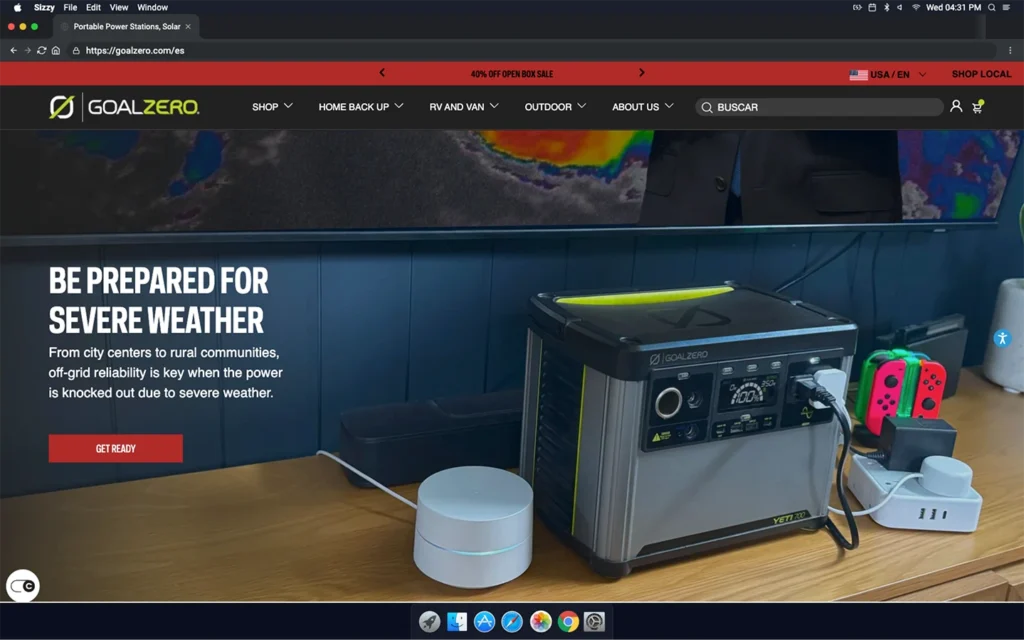Toggle the cookie consent switch
The width and height of the screenshot is (1024, 640).
23,586
